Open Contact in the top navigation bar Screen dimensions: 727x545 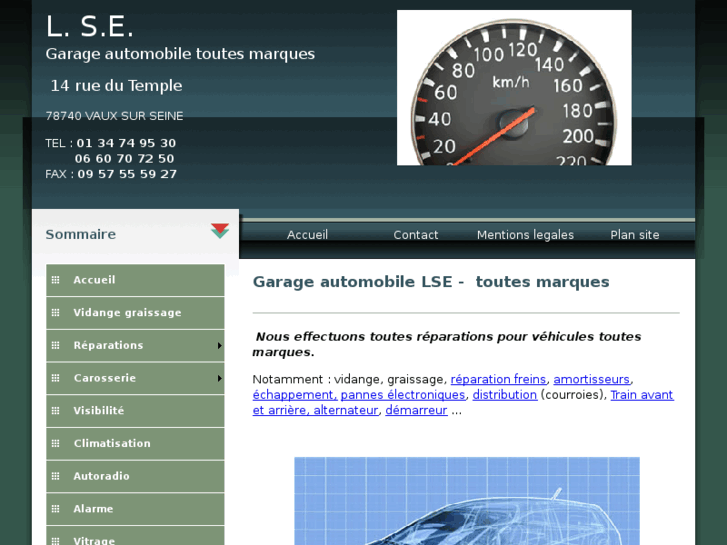click(416, 235)
